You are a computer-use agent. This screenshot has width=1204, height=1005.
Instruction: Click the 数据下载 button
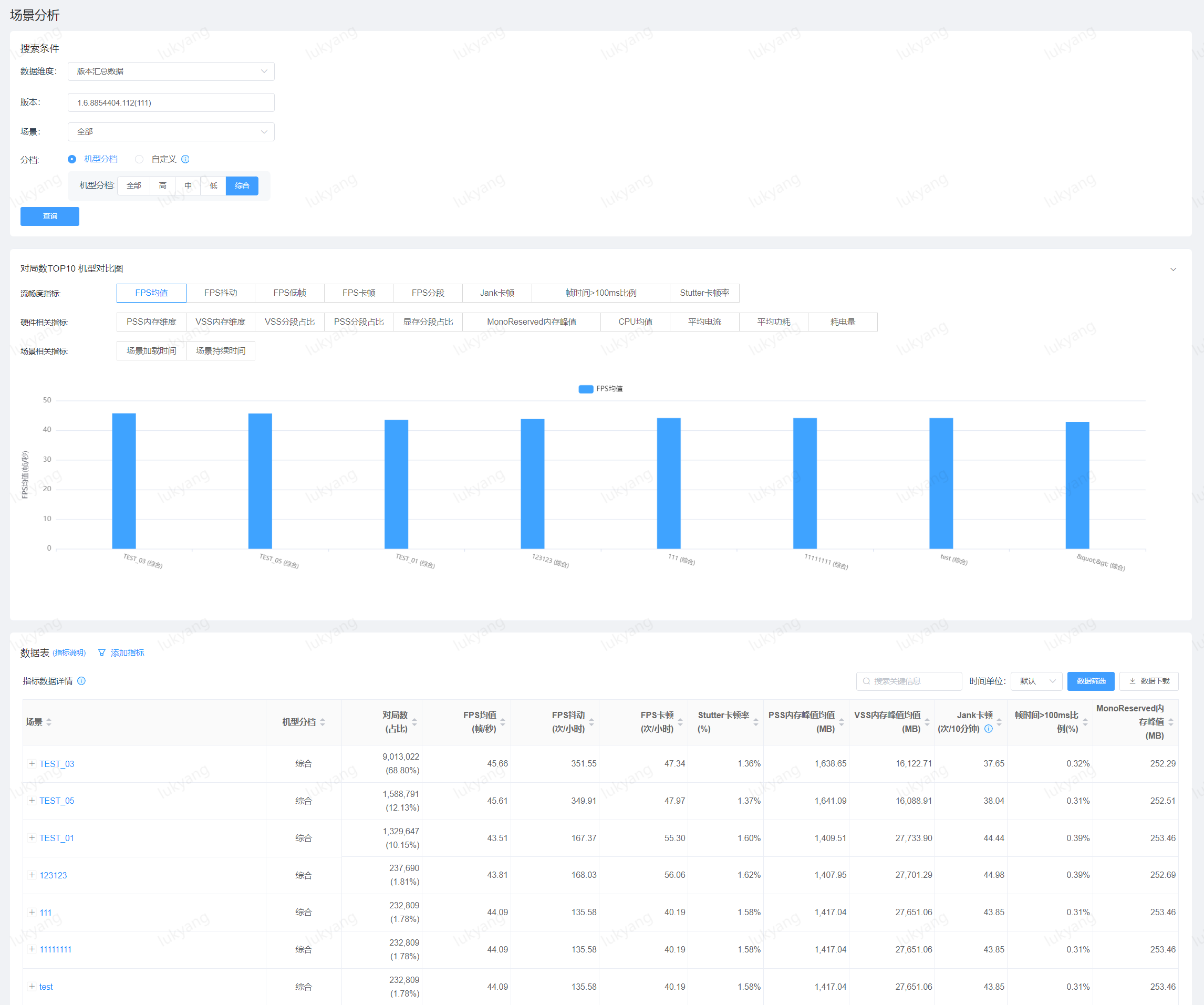coord(1148,681)
